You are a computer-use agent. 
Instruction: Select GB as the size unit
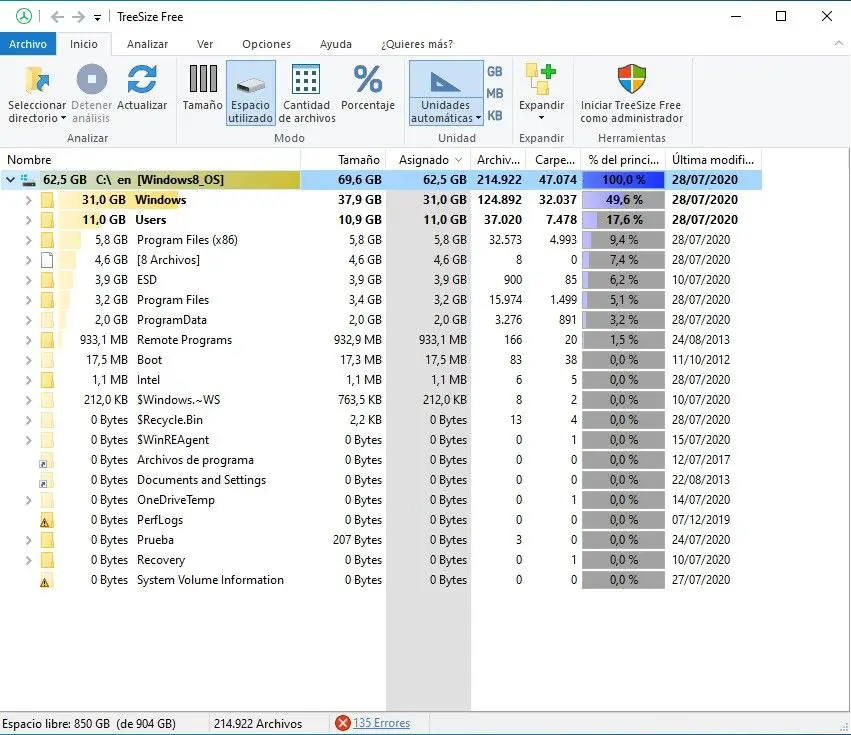(494, 72)
